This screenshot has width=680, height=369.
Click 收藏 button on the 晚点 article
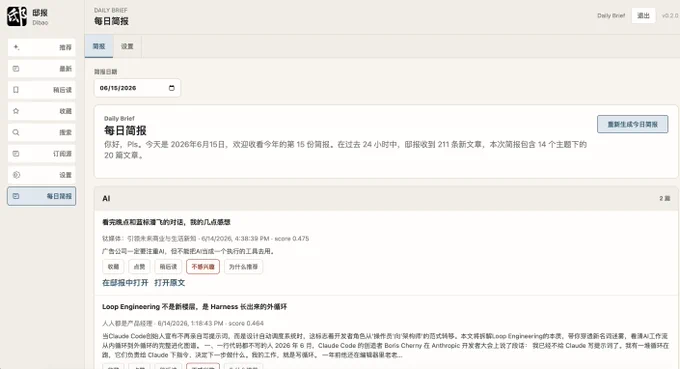pyautogui.click(x=113, y=267)
